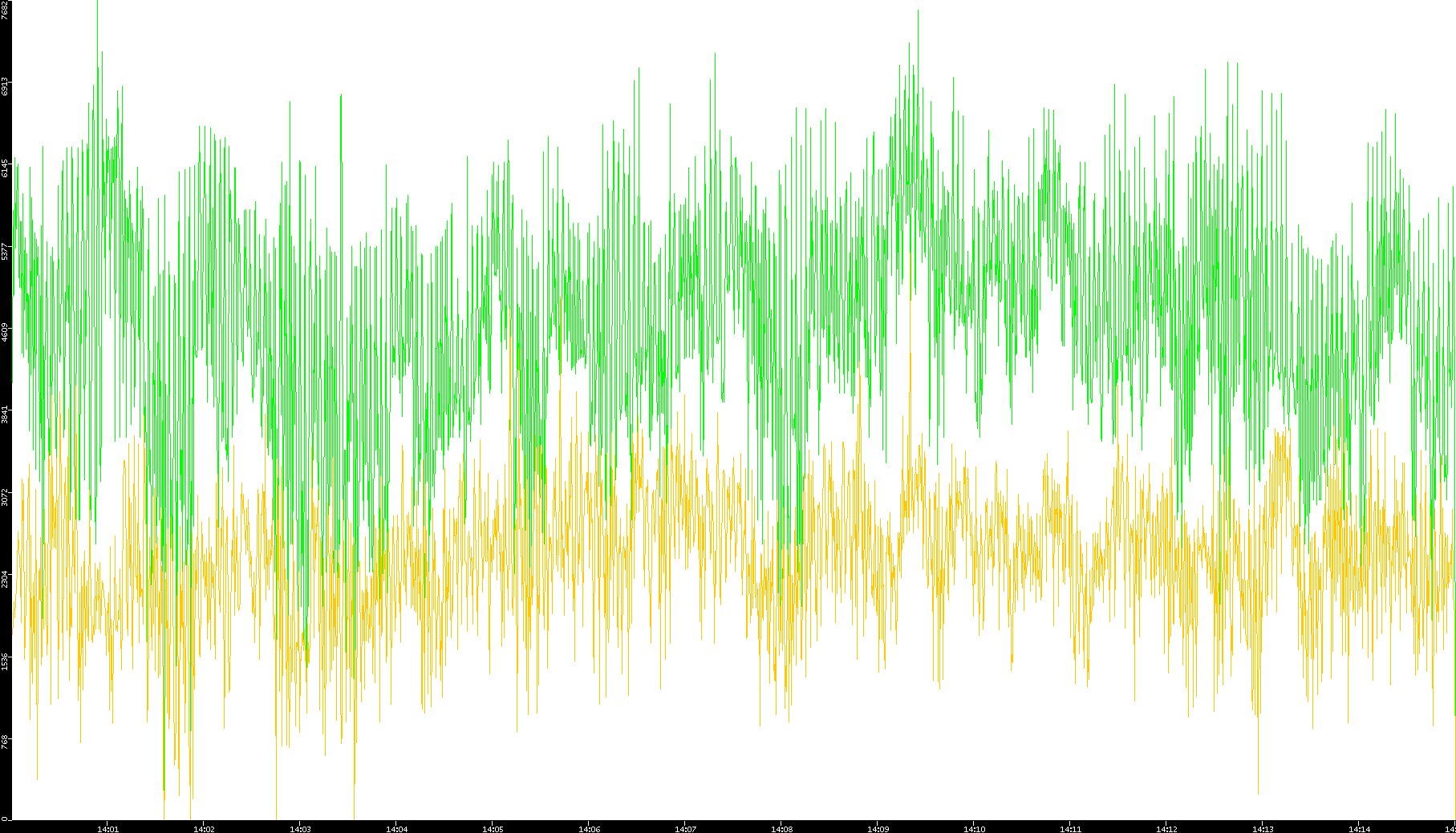1456x833 pixels.
Task: Click the 6145 label on the vertical axis
Action: [x=5, y=168]
